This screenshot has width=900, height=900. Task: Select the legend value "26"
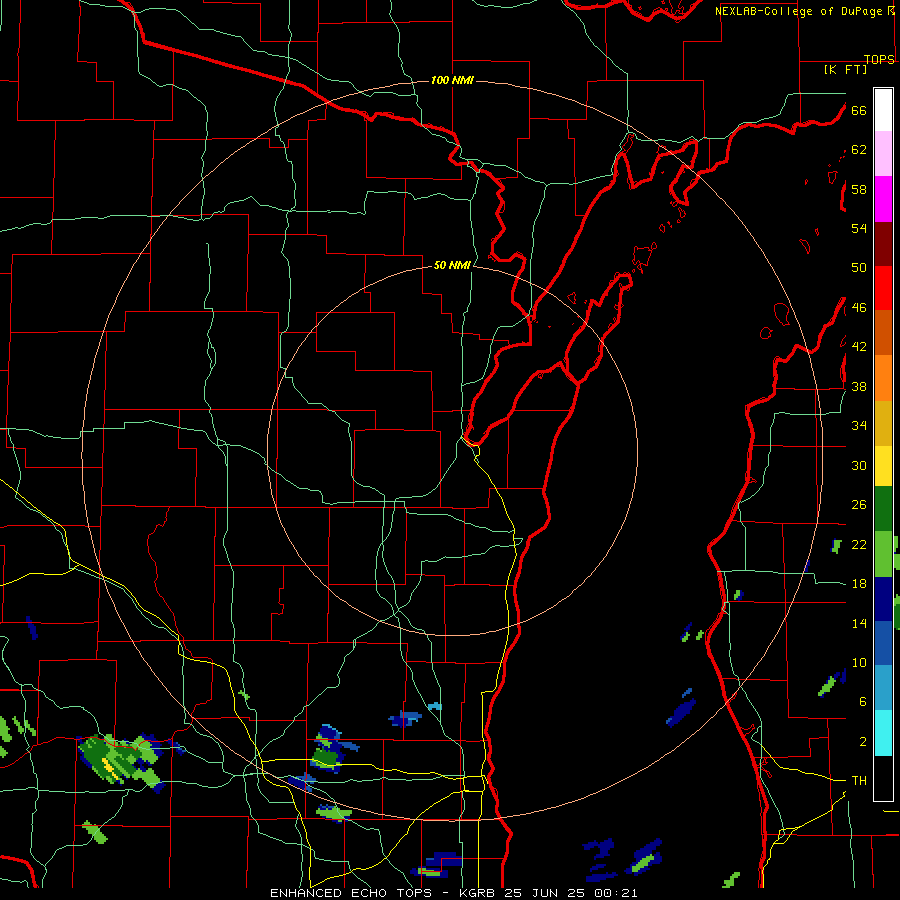[859, 505]
